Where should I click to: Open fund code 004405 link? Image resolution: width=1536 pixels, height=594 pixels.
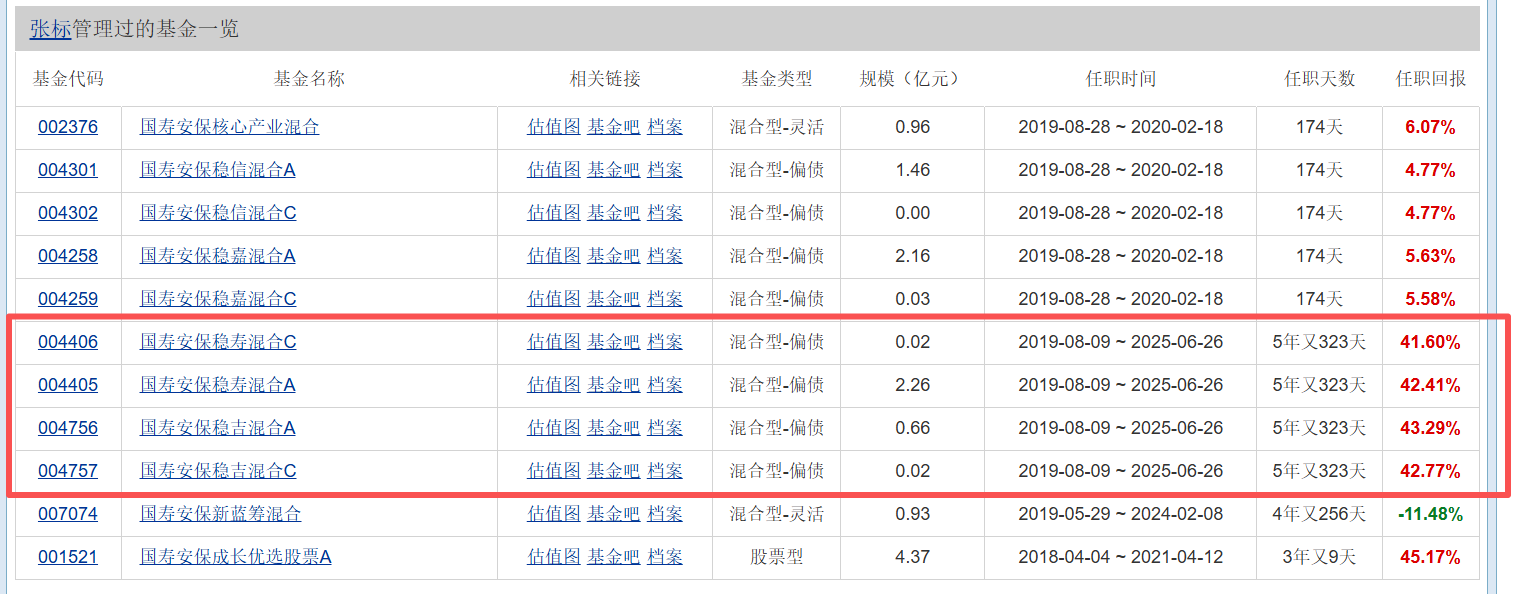(68, 385)
